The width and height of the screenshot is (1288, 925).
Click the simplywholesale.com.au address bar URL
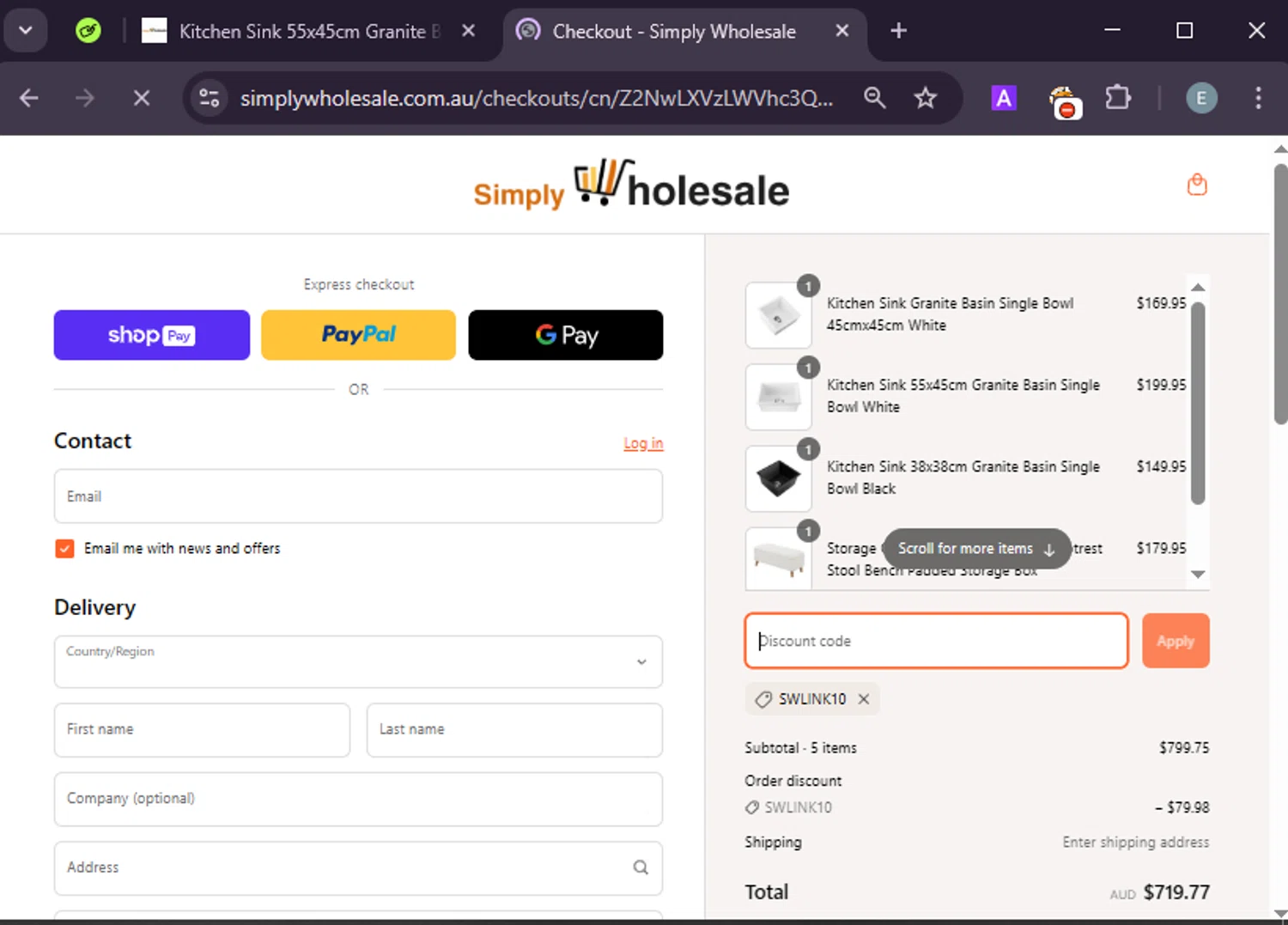click(x=537, y=98)
